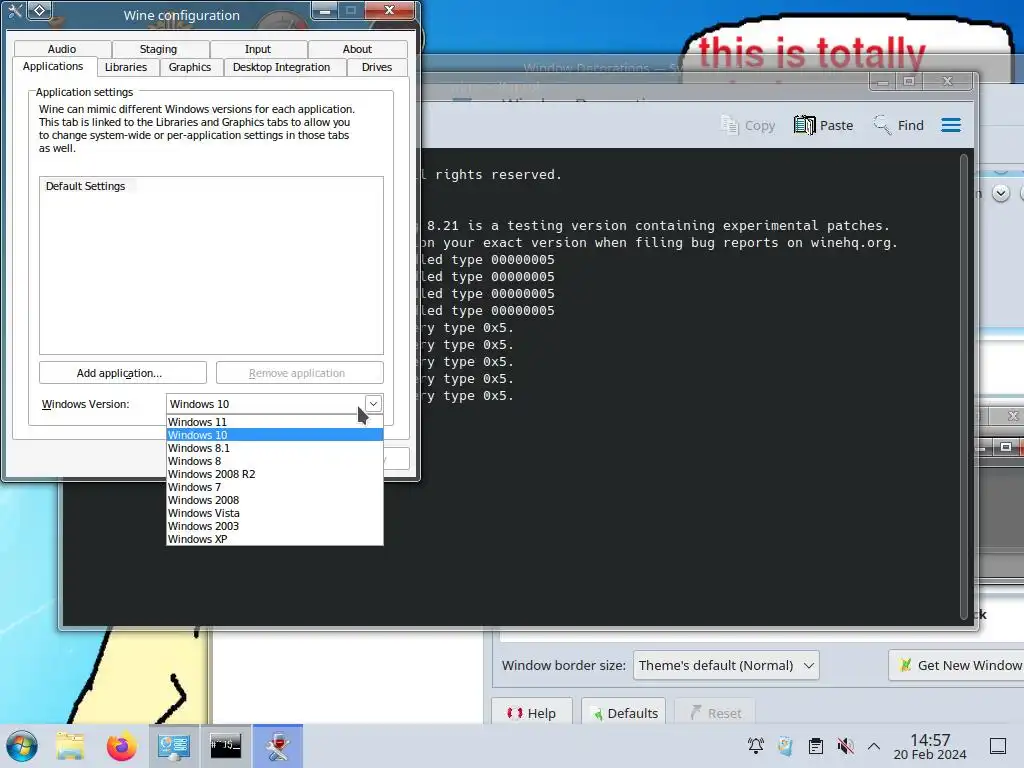Open Find in the terminal toolbar

click(899, 125)
